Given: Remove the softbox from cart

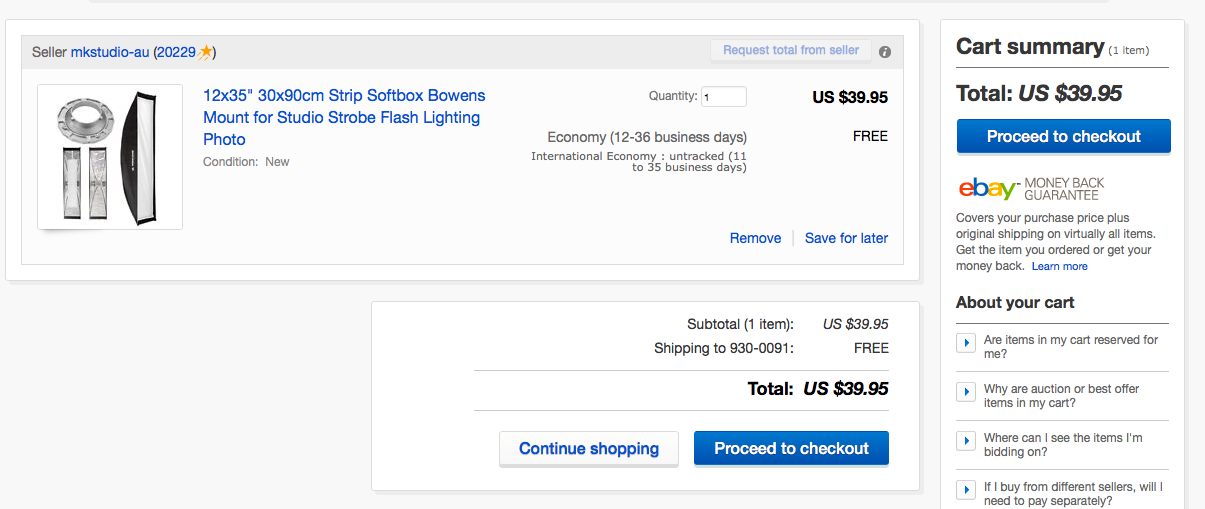Looking at the screenshot, I should click(755, 238).
